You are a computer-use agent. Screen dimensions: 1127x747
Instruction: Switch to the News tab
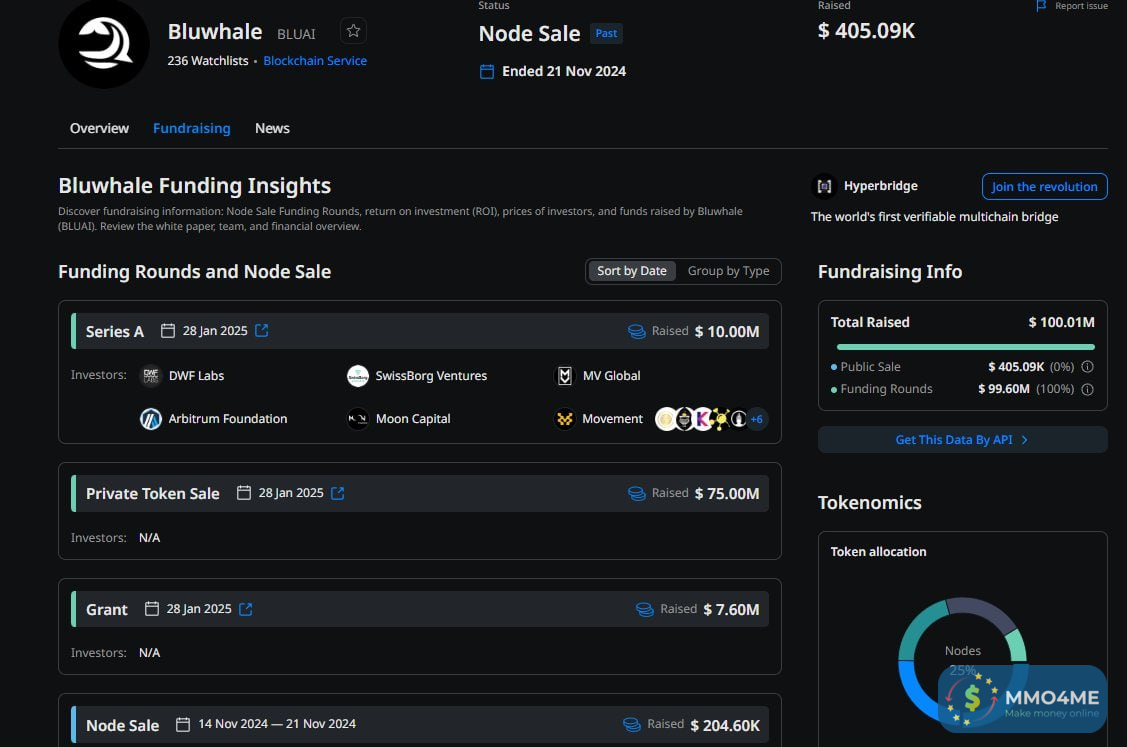272,128
